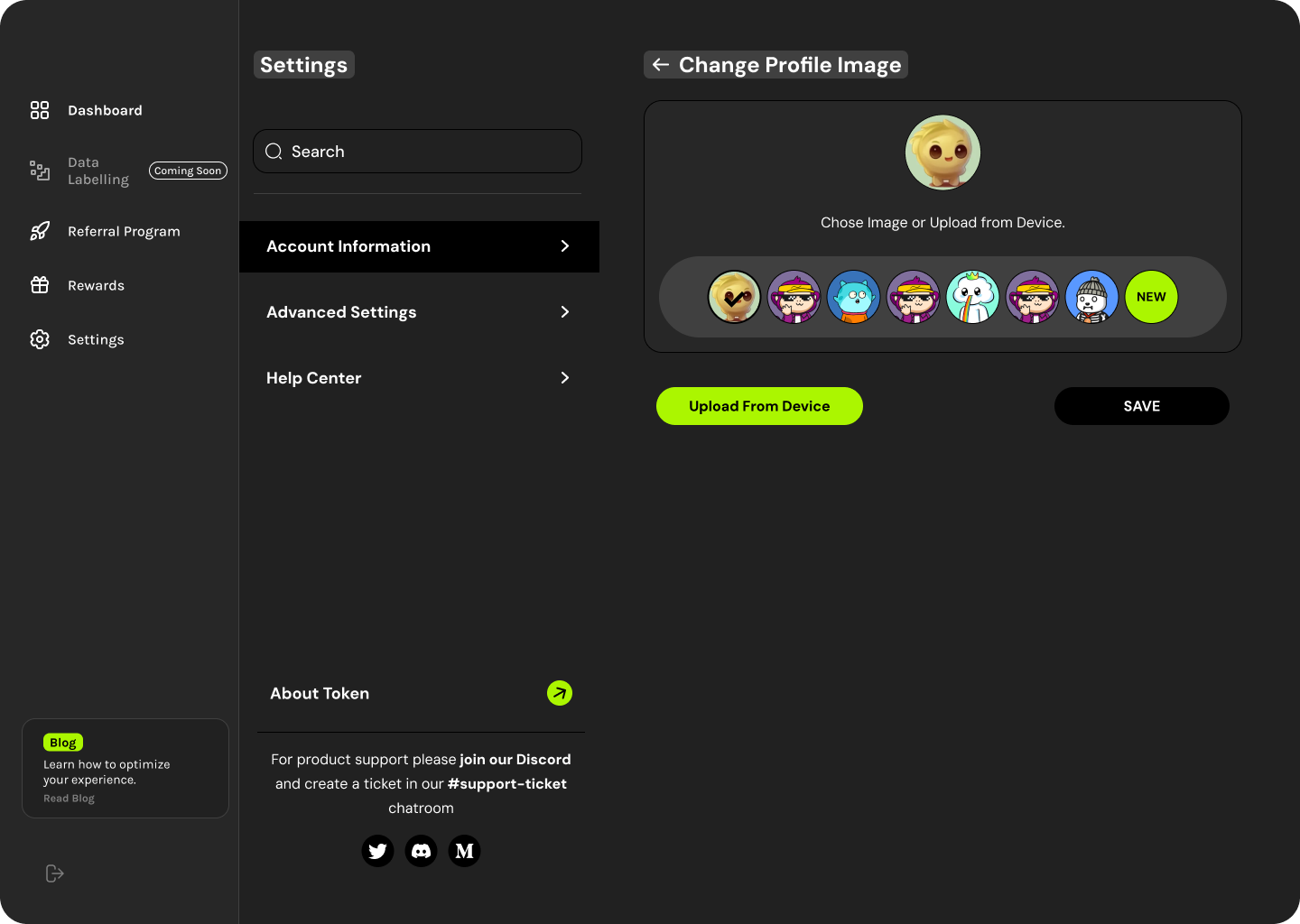Expand the Advanced Settings chevron
Viewport: 1300px width, 924px height.
click(x=564, y=311)
